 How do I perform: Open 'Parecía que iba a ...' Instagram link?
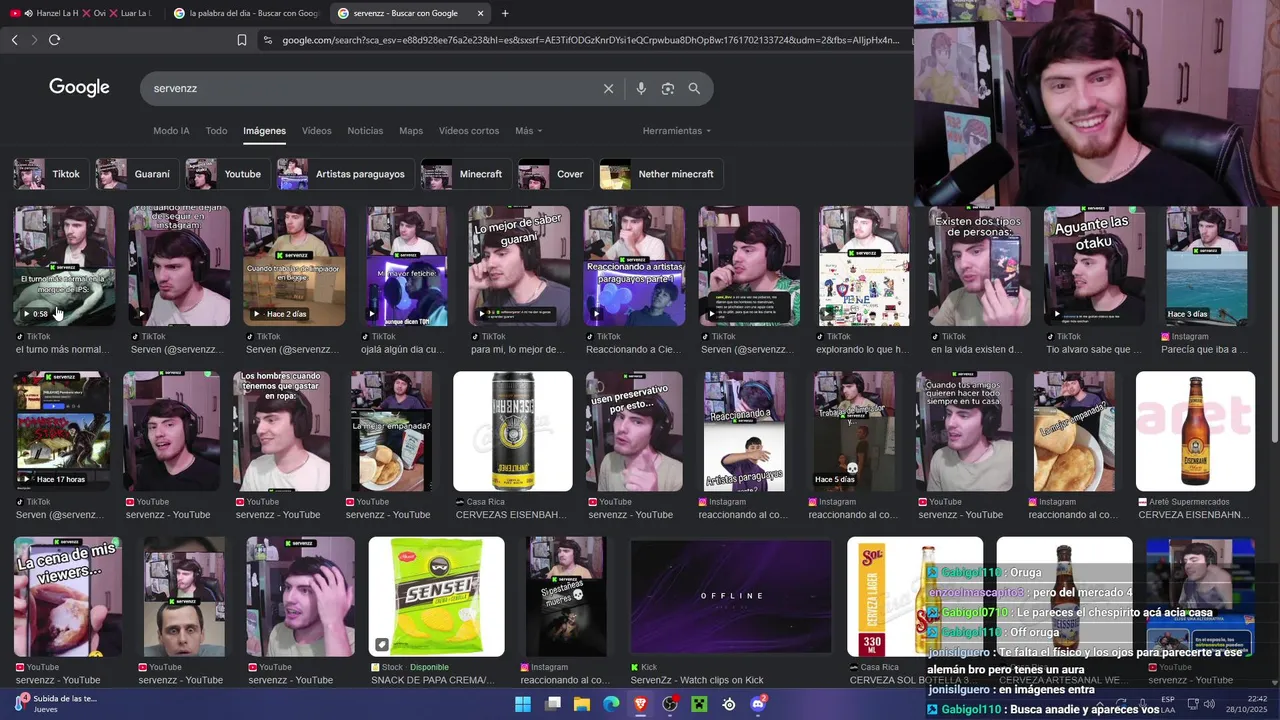1204,350
